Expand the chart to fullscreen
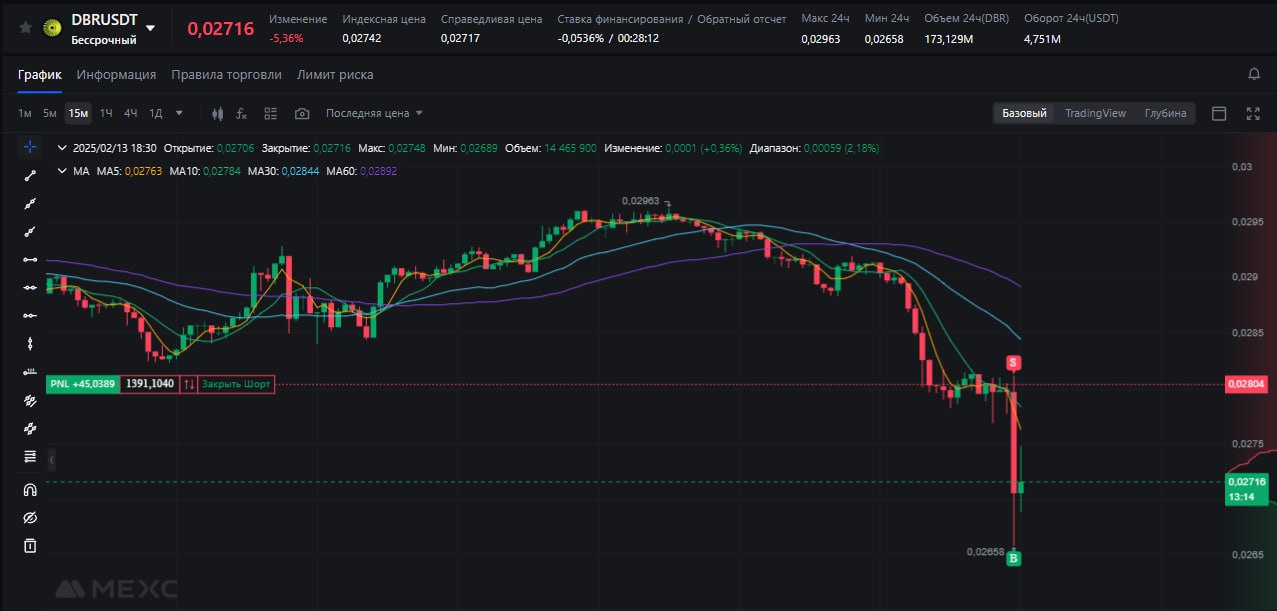The height and width of the screenshot is (611, 1277). point(1253,113)
